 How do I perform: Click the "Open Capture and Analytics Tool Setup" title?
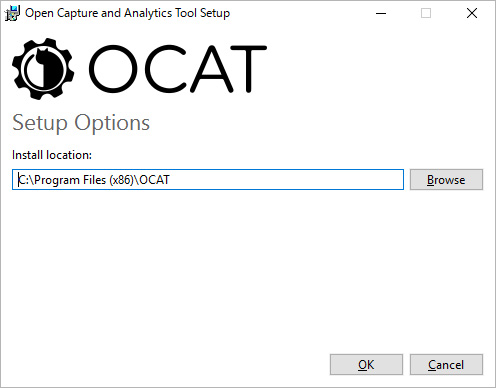tap(127, 13)
